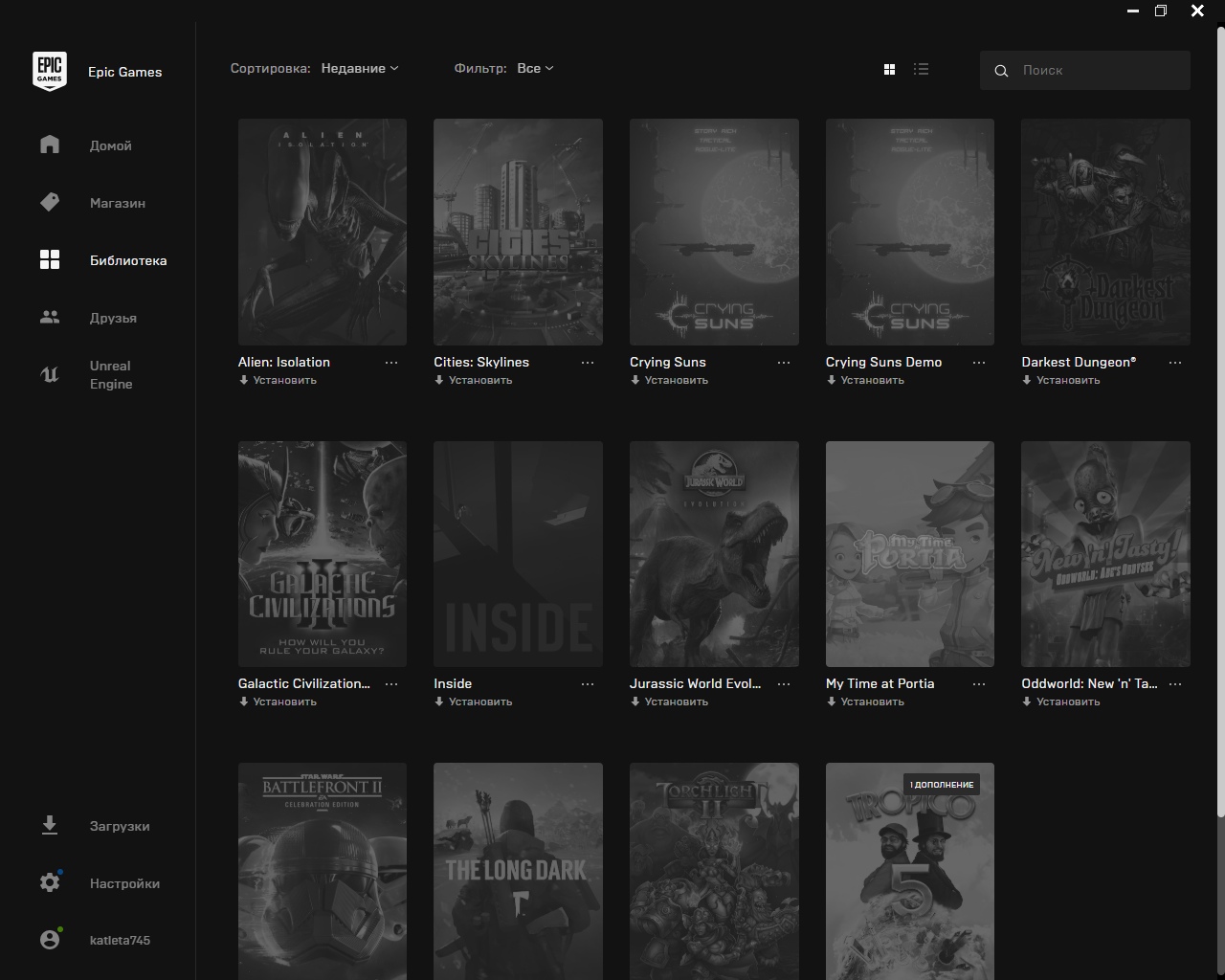1225x980 pixels.
Task: Open options menu for Cities: Skylines
Action: pos(588,363)
